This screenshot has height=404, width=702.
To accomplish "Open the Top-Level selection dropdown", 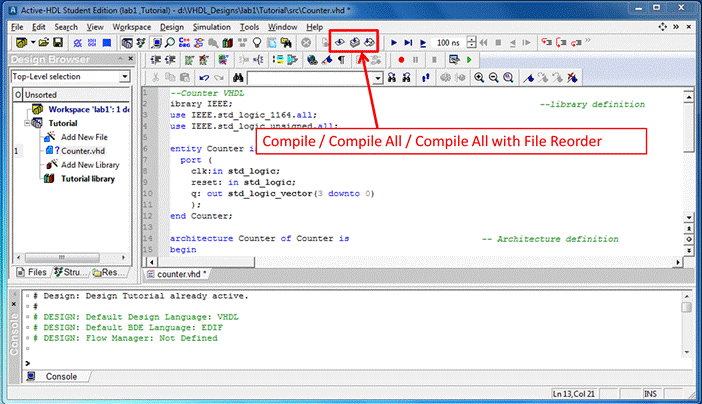I will 124,77.
